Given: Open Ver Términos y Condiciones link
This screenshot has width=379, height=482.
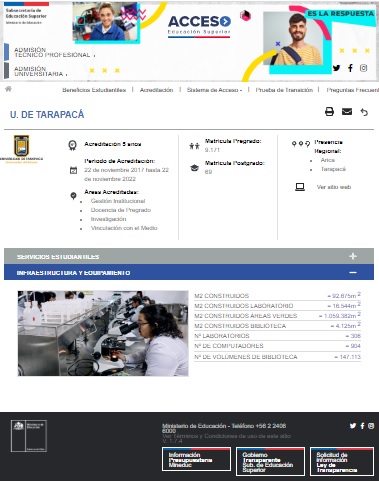Looking at the screenshot, I should (226, 436).
